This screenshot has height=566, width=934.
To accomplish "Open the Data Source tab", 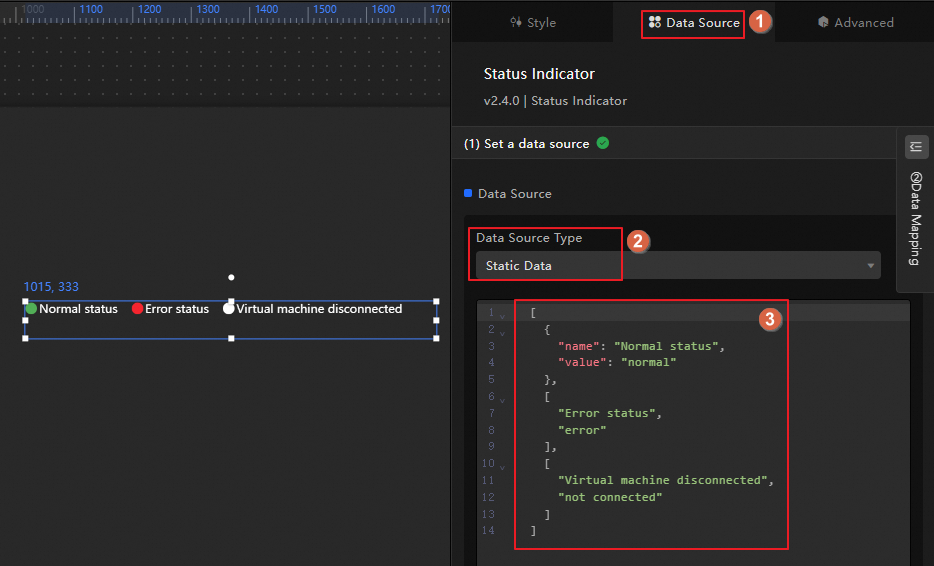I will point(694,22).
